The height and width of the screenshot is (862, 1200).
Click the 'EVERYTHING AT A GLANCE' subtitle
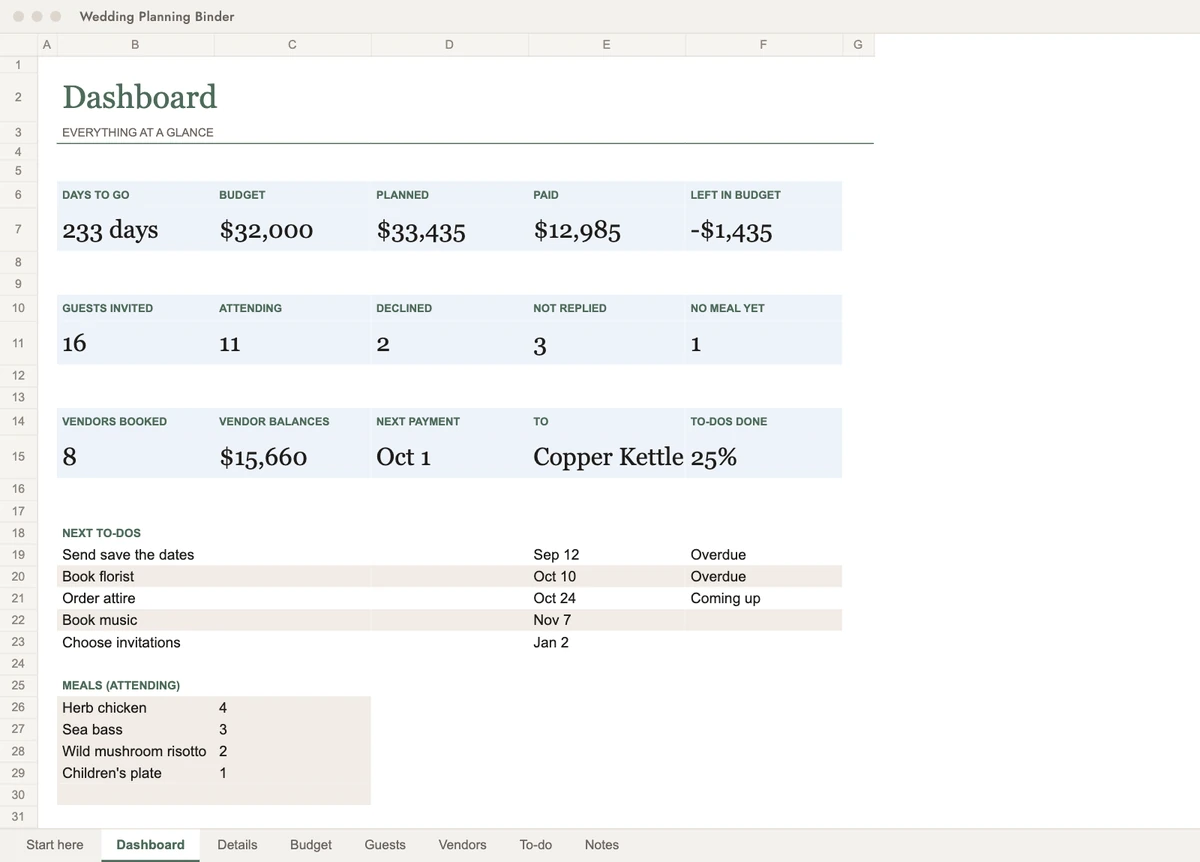tap(137, 132)
